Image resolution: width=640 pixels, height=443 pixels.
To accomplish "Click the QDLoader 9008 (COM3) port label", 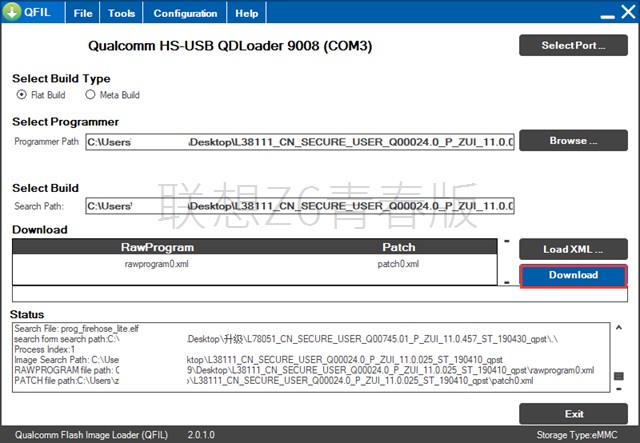I will coord(230,46).
